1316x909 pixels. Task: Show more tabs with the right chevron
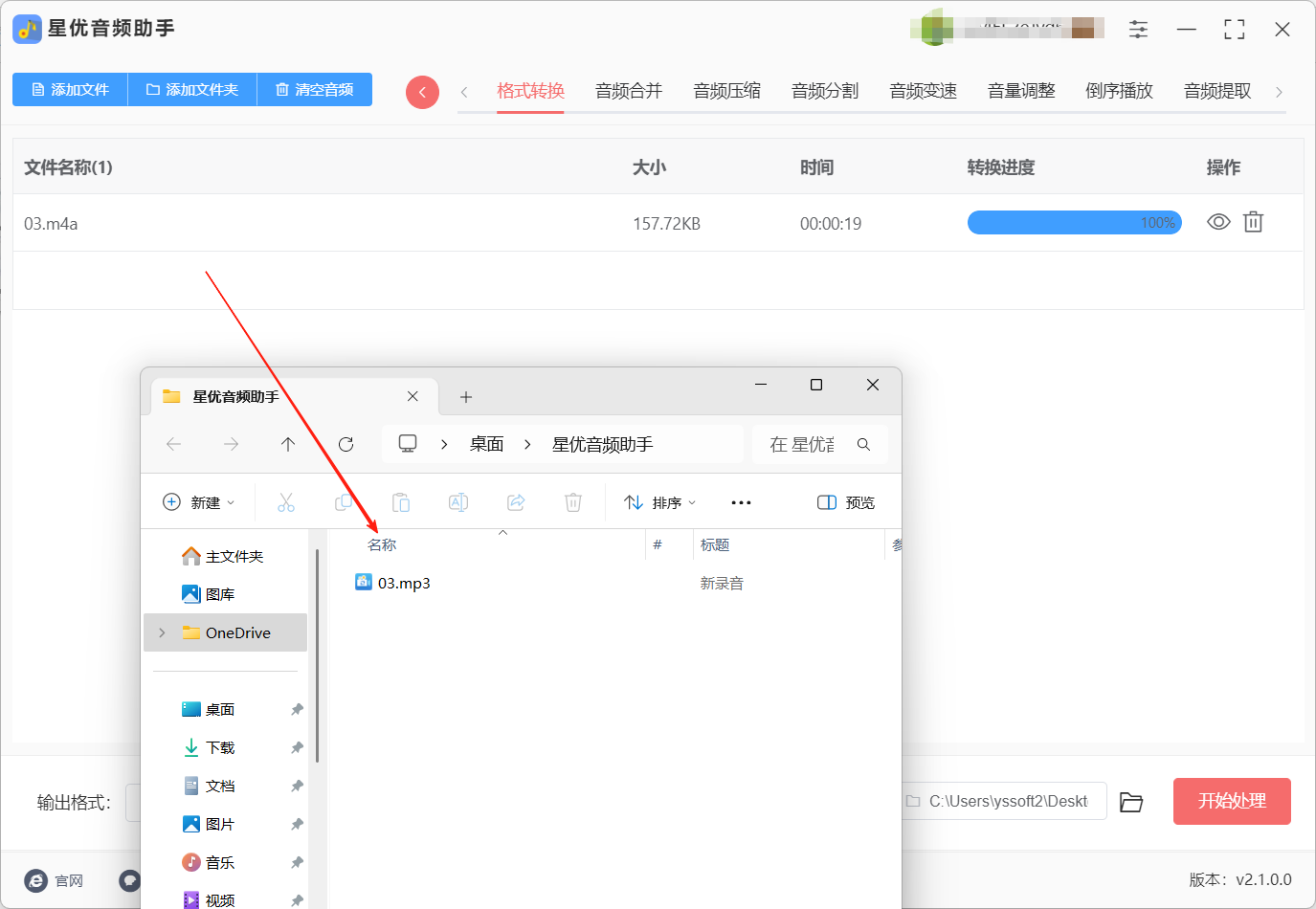1279,92
